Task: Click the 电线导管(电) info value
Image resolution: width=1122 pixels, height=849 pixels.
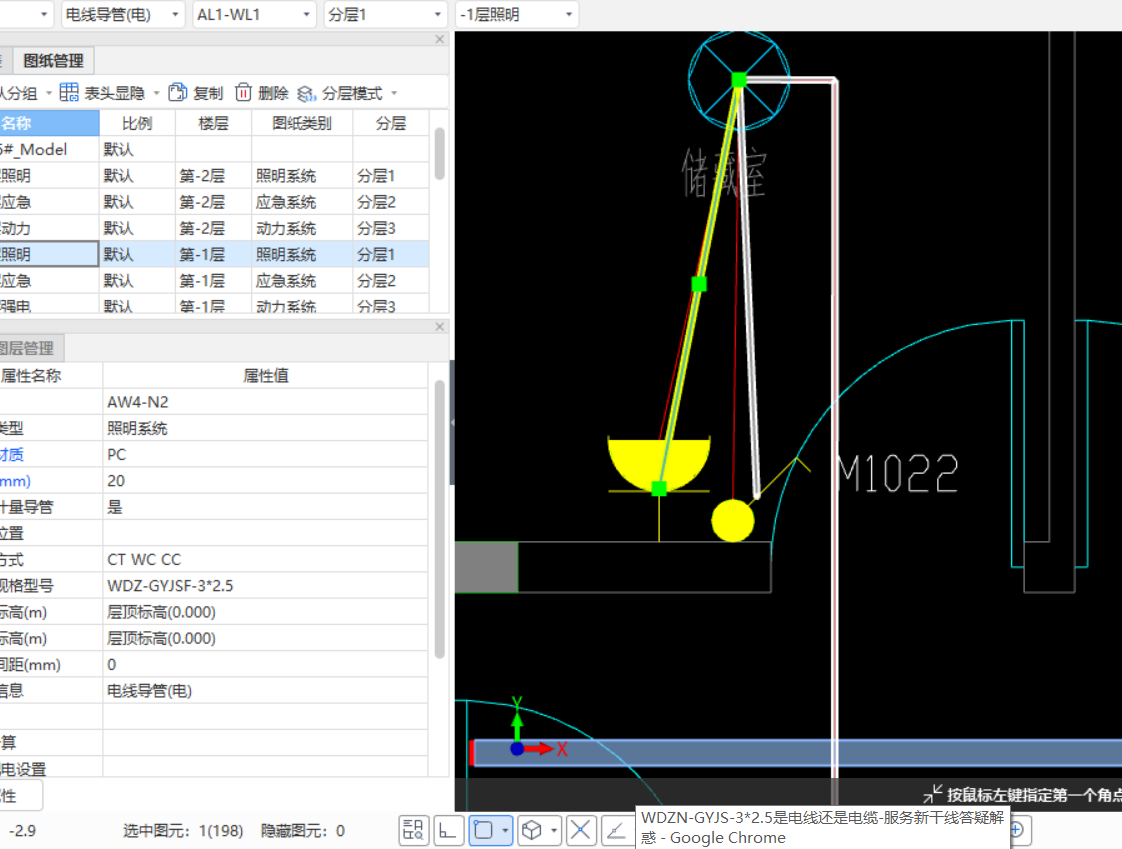Action: [x=265, y=691]
